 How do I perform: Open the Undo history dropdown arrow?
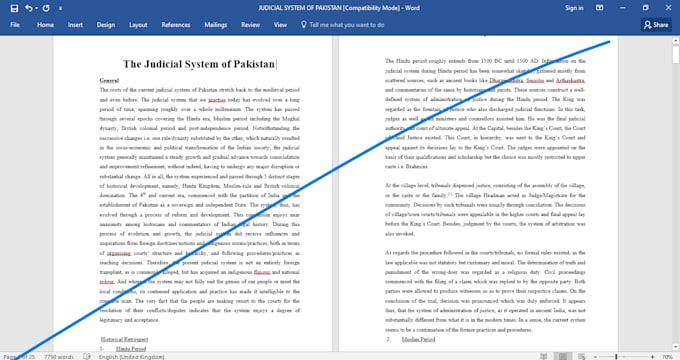tap(36, 8)
